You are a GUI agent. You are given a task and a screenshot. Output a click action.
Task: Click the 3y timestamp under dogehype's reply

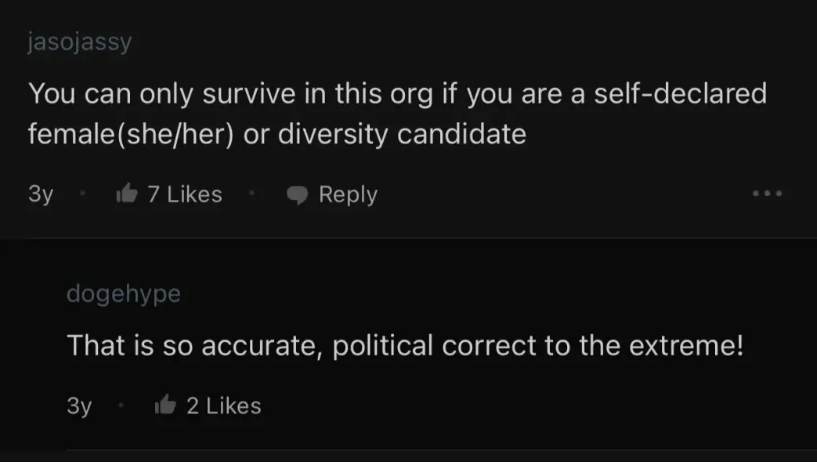click(79, 406)
